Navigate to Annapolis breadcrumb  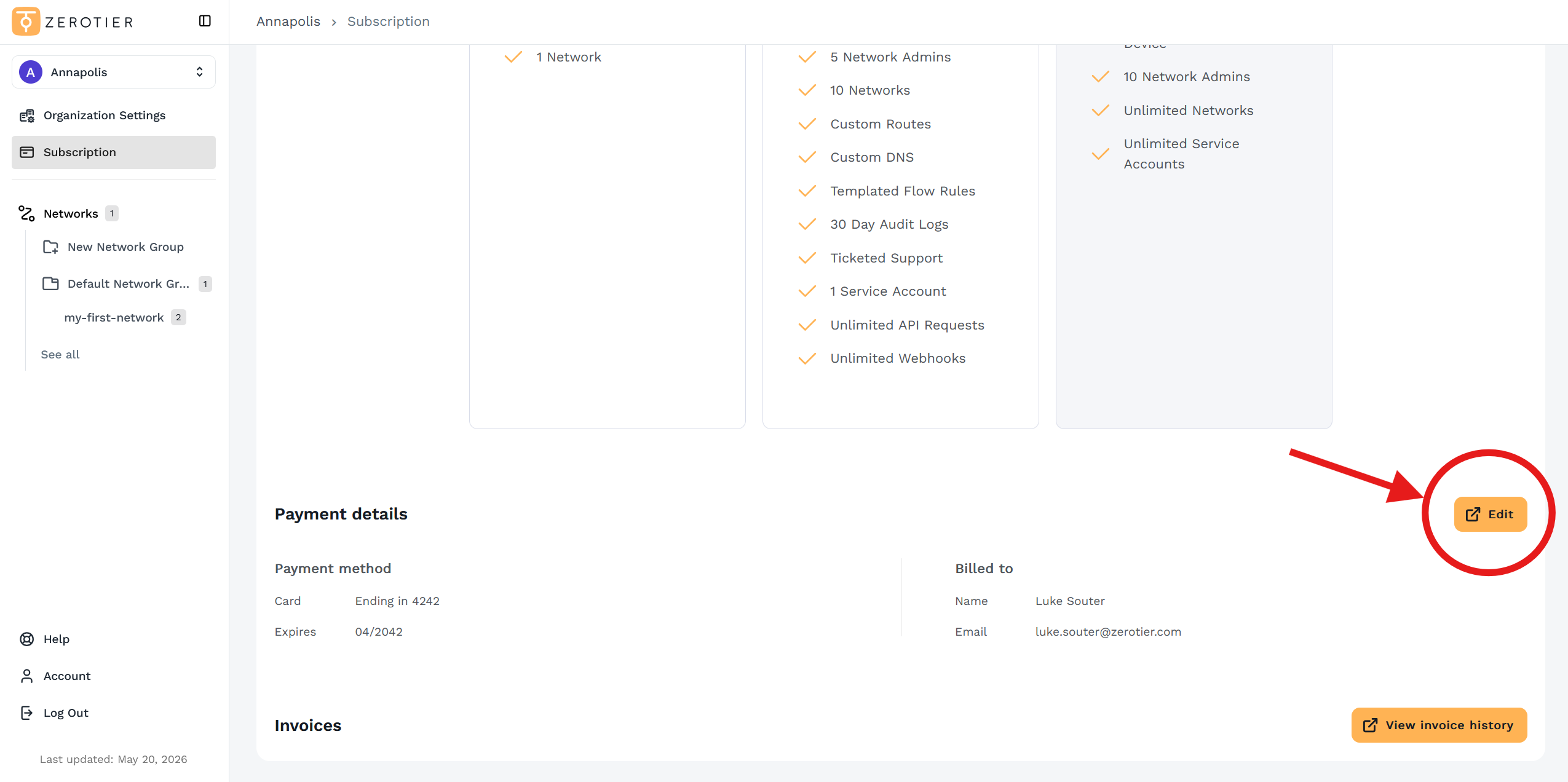coord(288,22)
